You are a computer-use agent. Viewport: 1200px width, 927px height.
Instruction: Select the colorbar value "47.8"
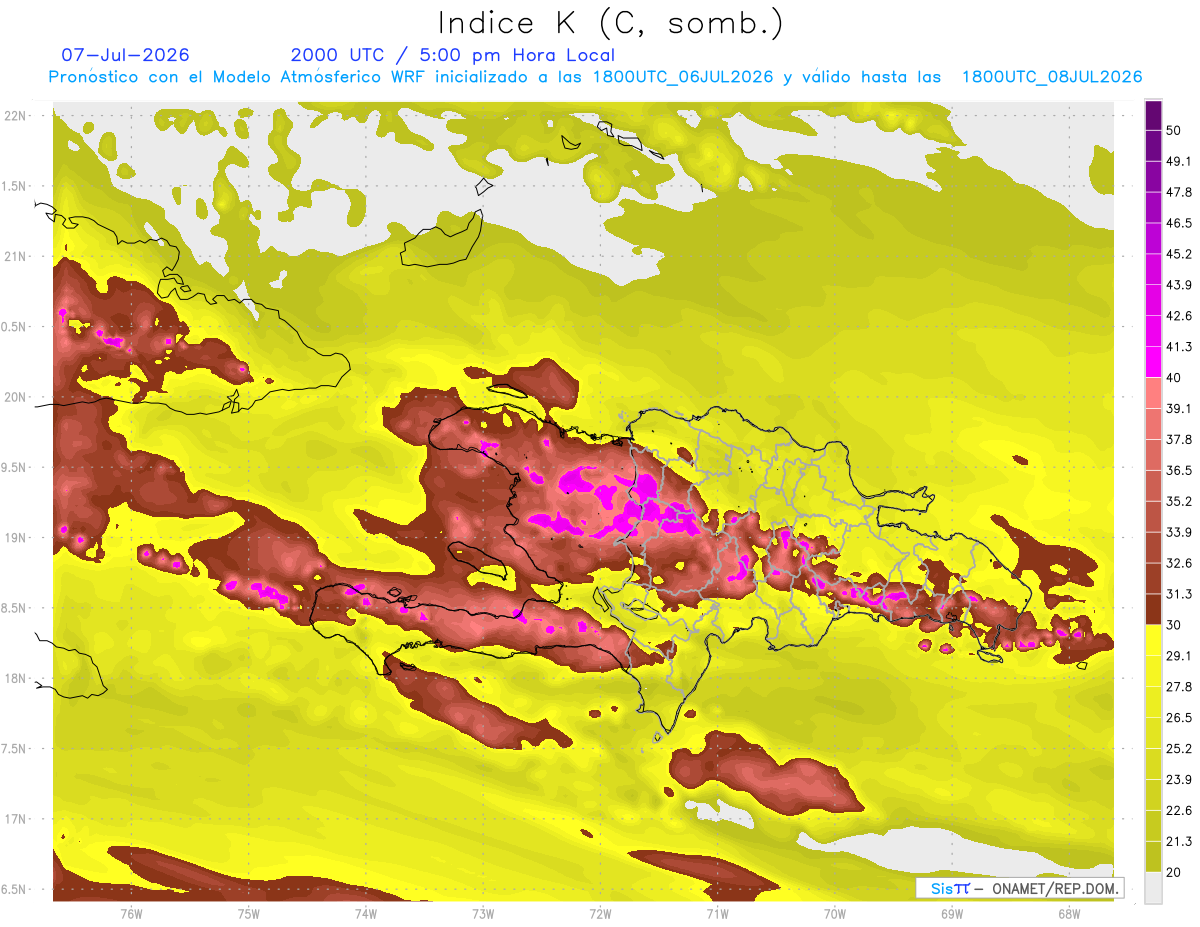(x=1179, y=191)
